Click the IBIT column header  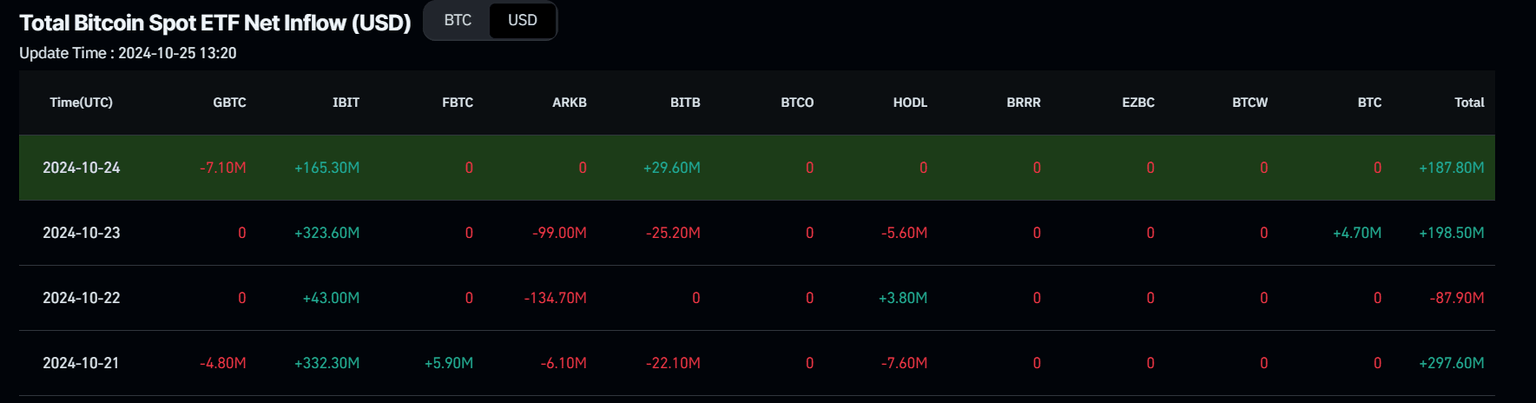tap(345, 102)
